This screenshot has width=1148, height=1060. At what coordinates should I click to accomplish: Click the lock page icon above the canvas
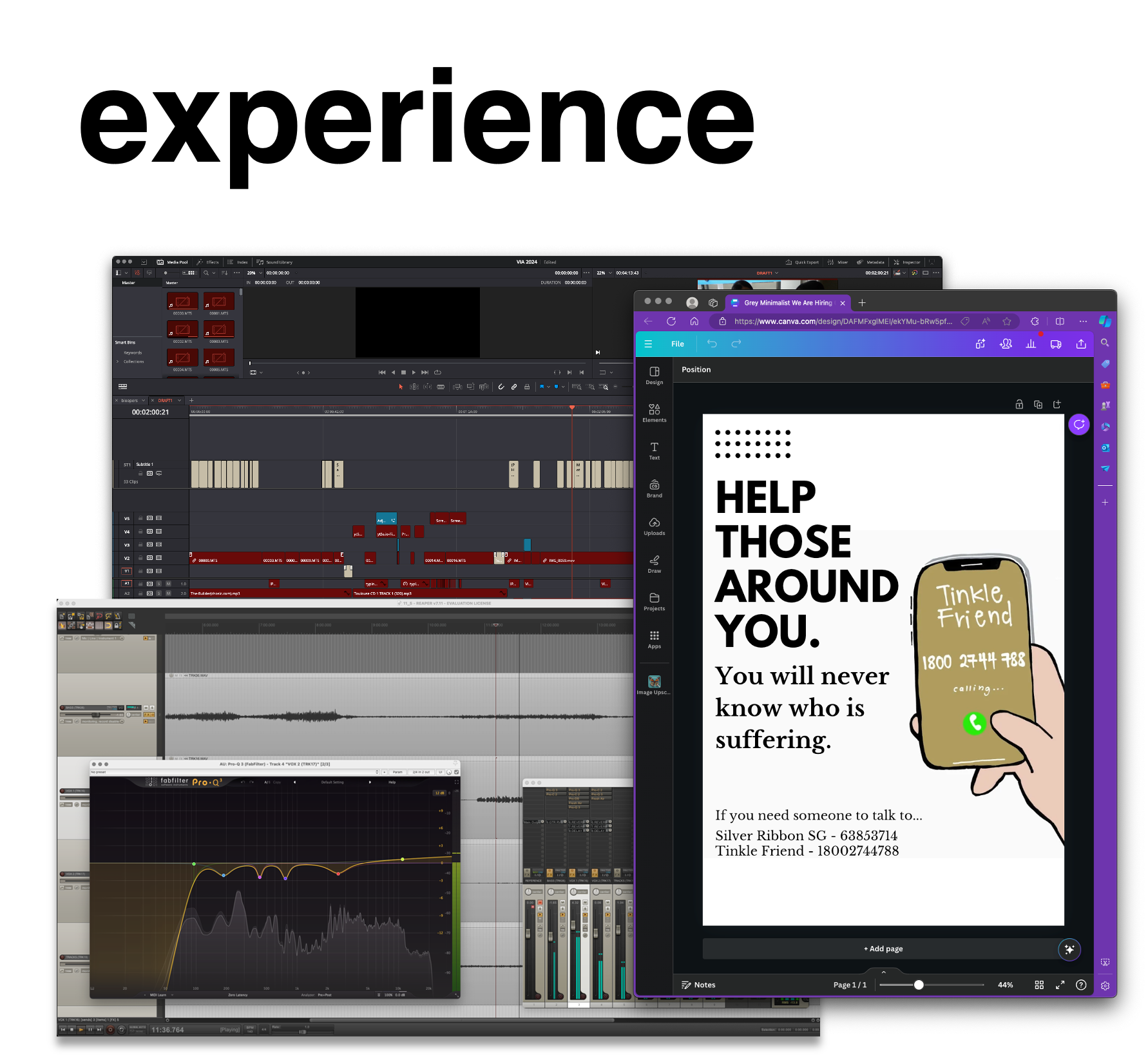(x=1019, y=405)
